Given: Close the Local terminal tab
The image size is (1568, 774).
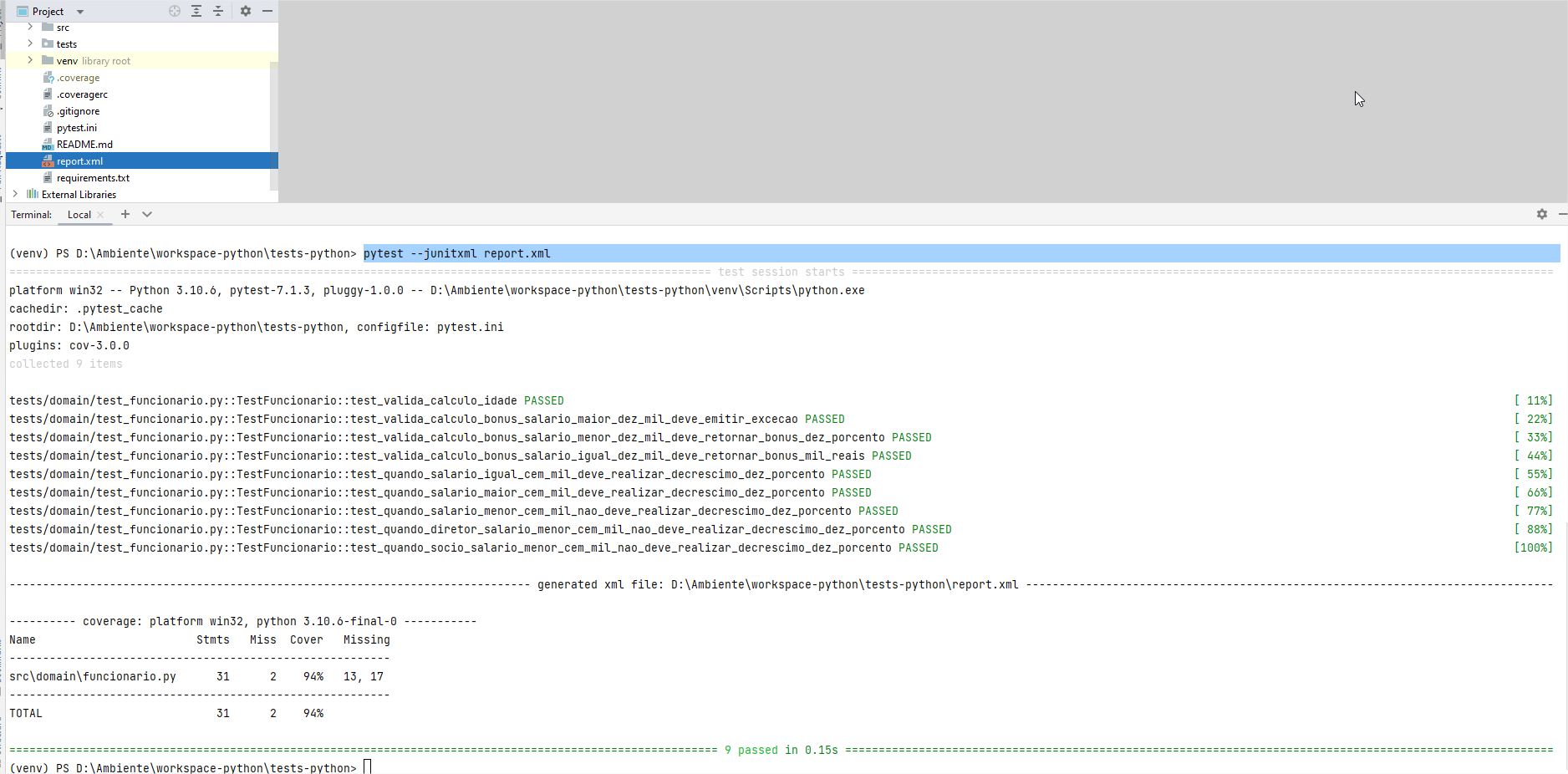Looking at the screenshot, I should [x=99, y=214].
